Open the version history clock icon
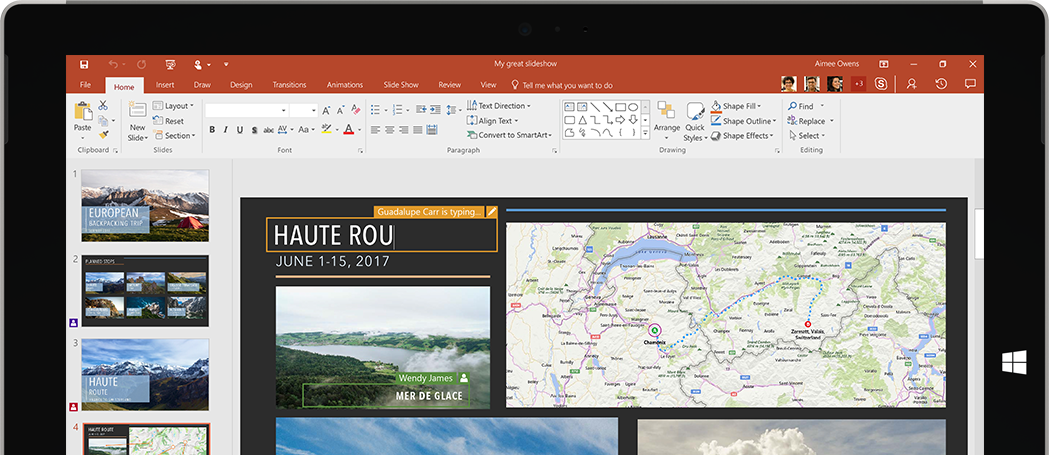This screenshot has height=455, width=1049. point(941,84)
